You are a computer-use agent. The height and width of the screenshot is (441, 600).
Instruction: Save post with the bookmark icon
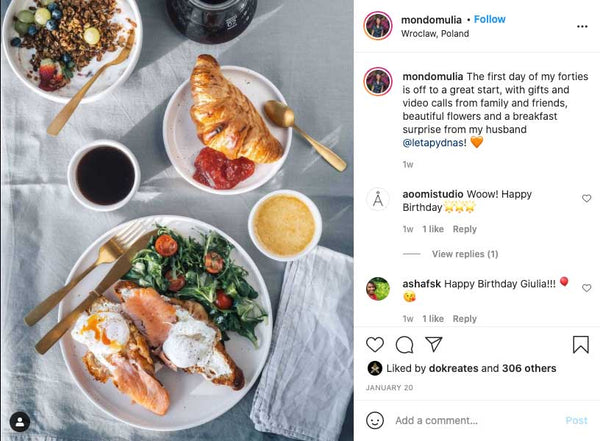[580, 344]
